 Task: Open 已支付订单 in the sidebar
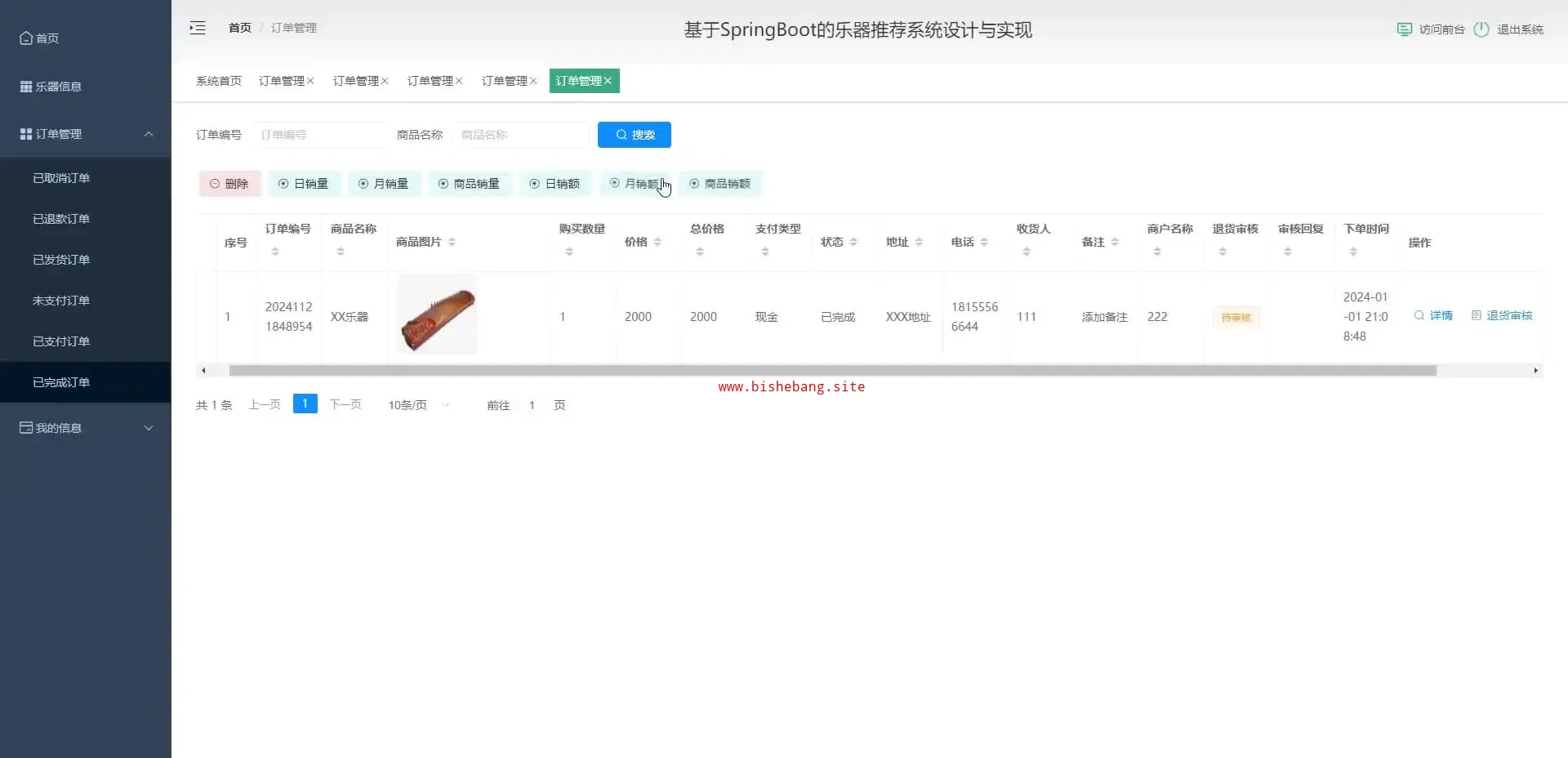point(86,341)
